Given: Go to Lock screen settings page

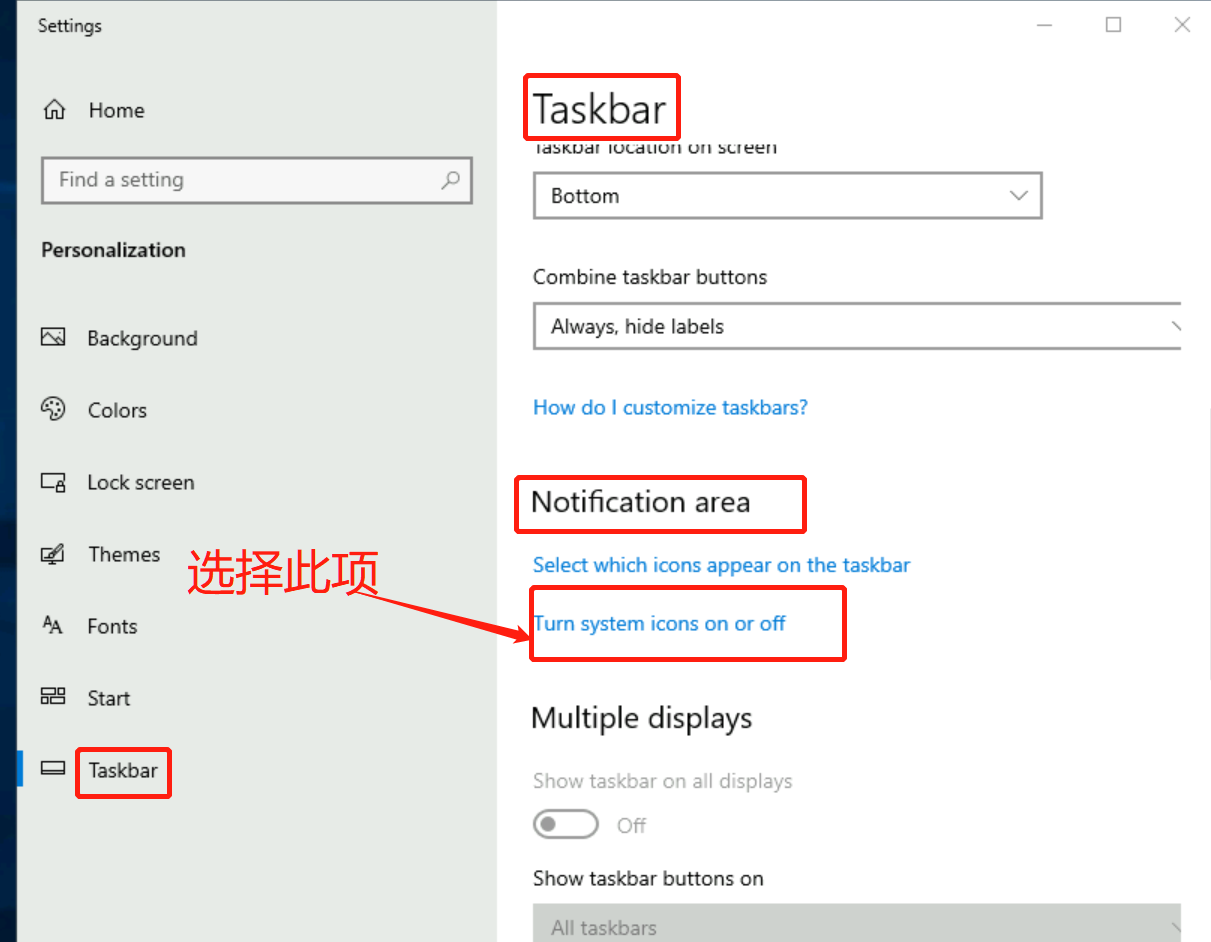Looking at the screenshot, I should point(141,483).
